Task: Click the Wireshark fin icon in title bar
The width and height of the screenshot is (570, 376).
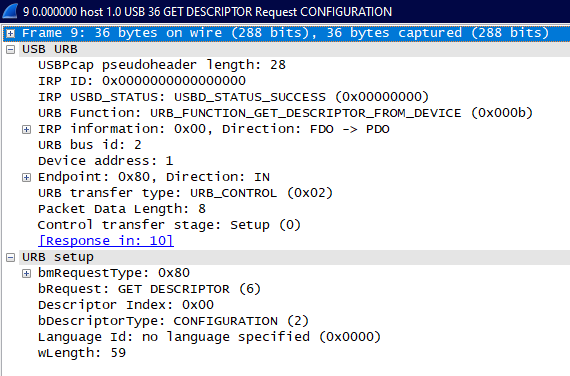Action: [10, 11]
